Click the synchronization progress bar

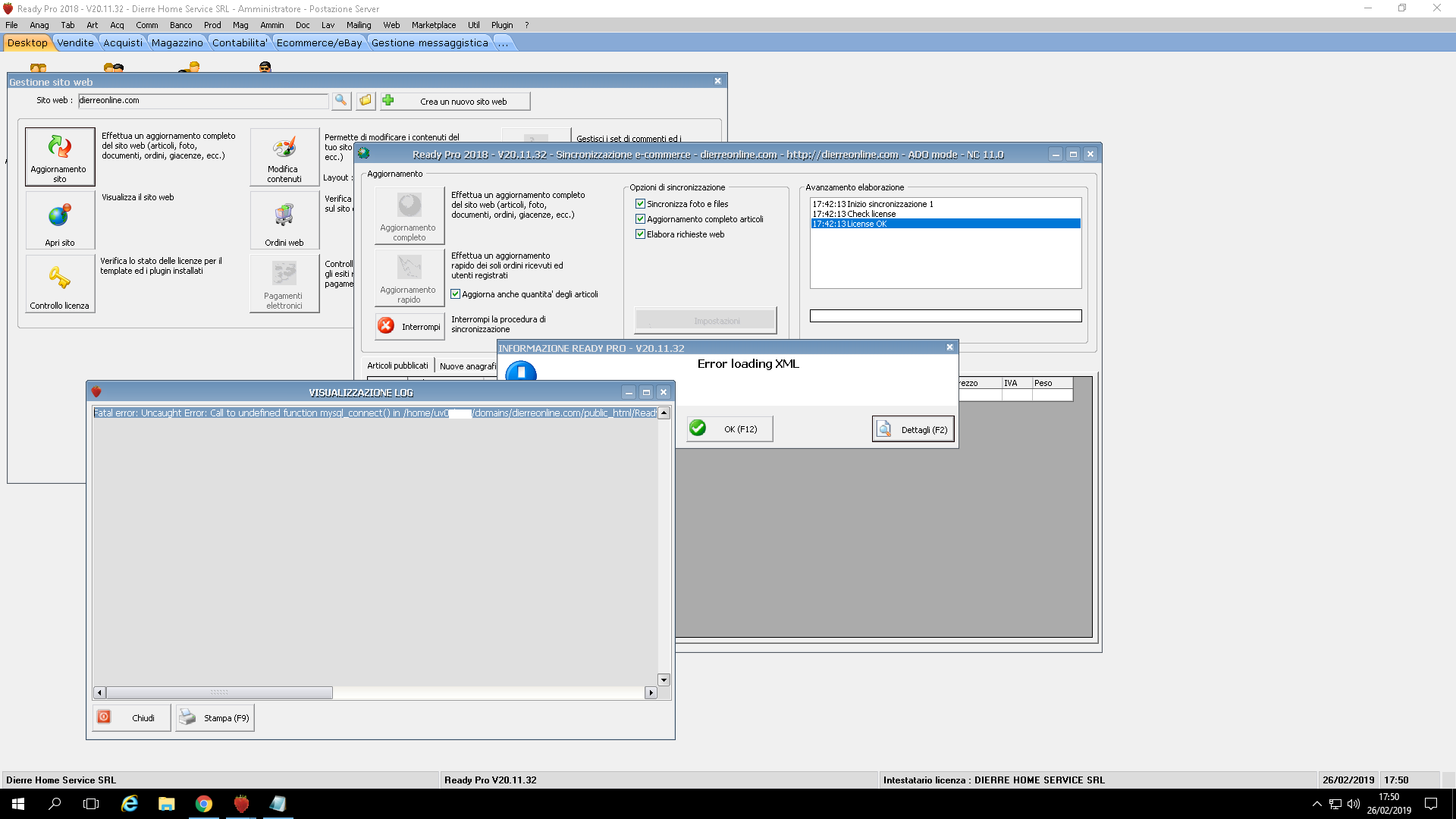click(x=946, y=315)
